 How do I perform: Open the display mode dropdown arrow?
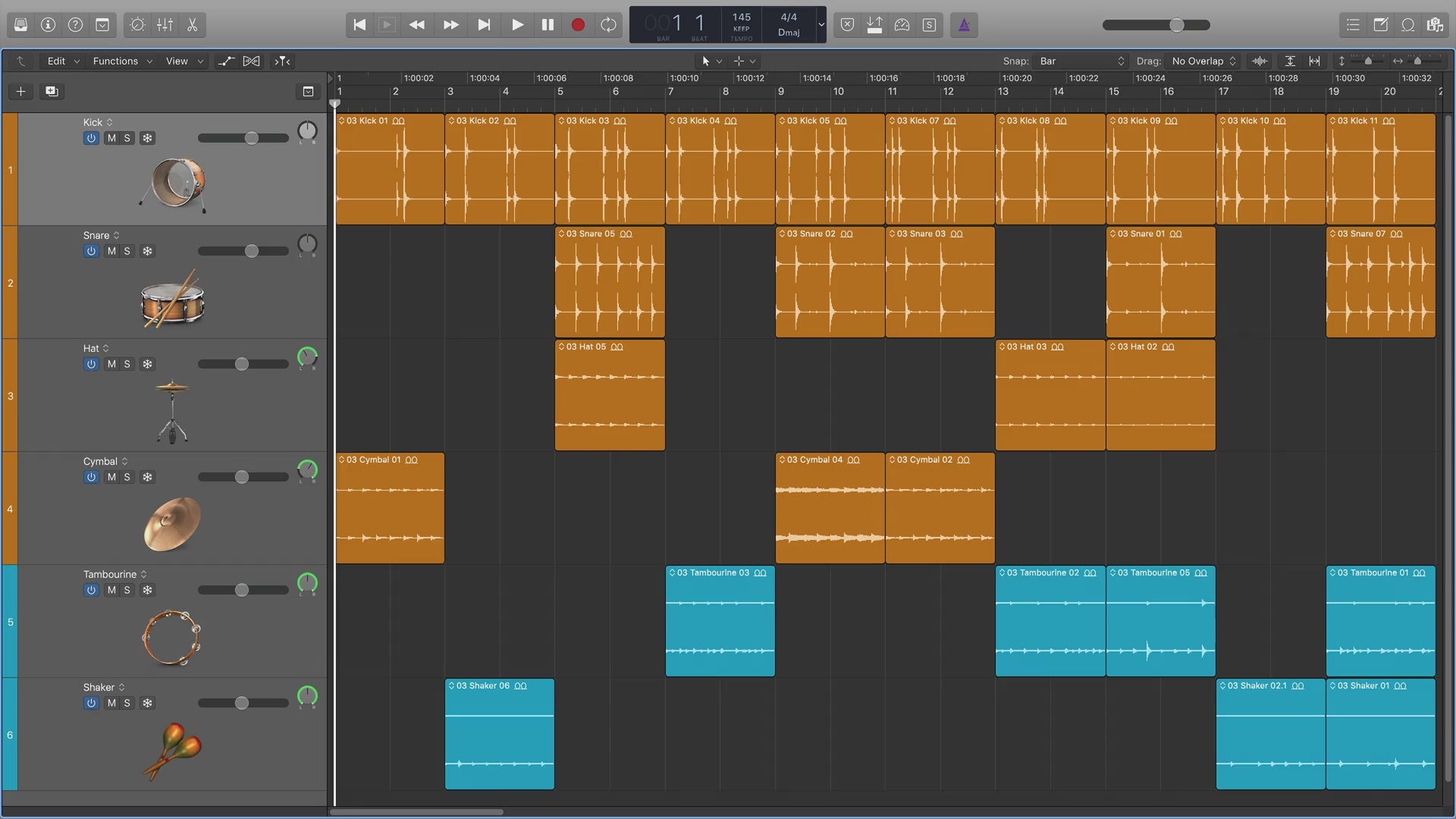(821, 25)
